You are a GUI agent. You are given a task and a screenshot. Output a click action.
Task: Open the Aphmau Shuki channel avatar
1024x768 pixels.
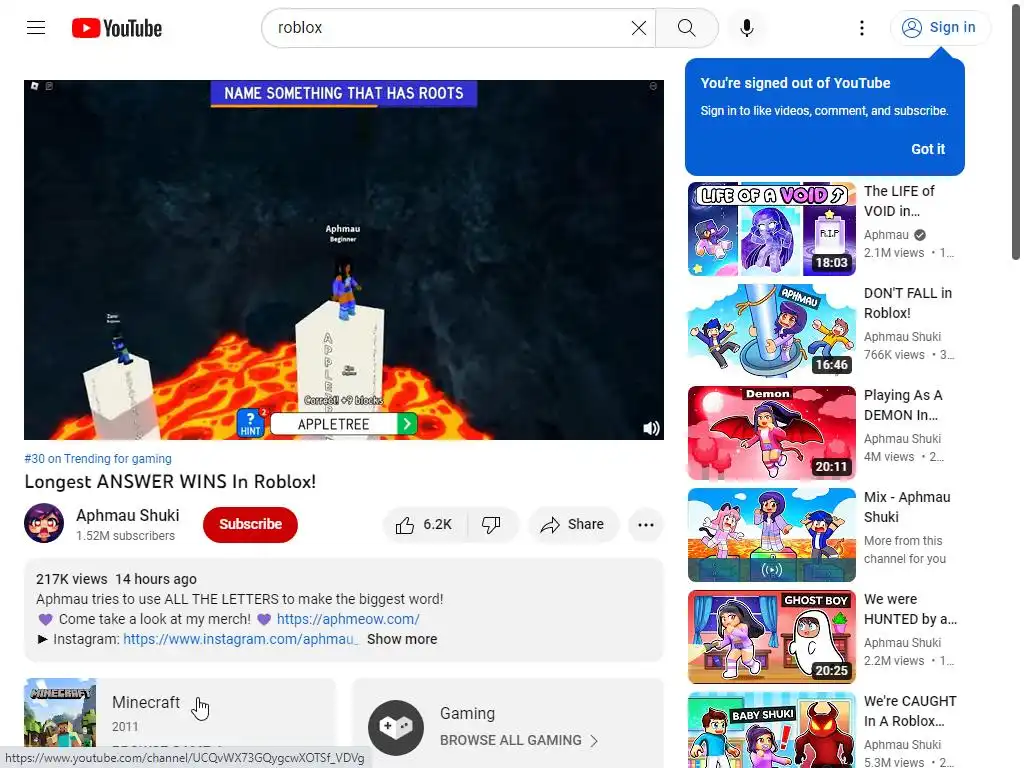44,523
